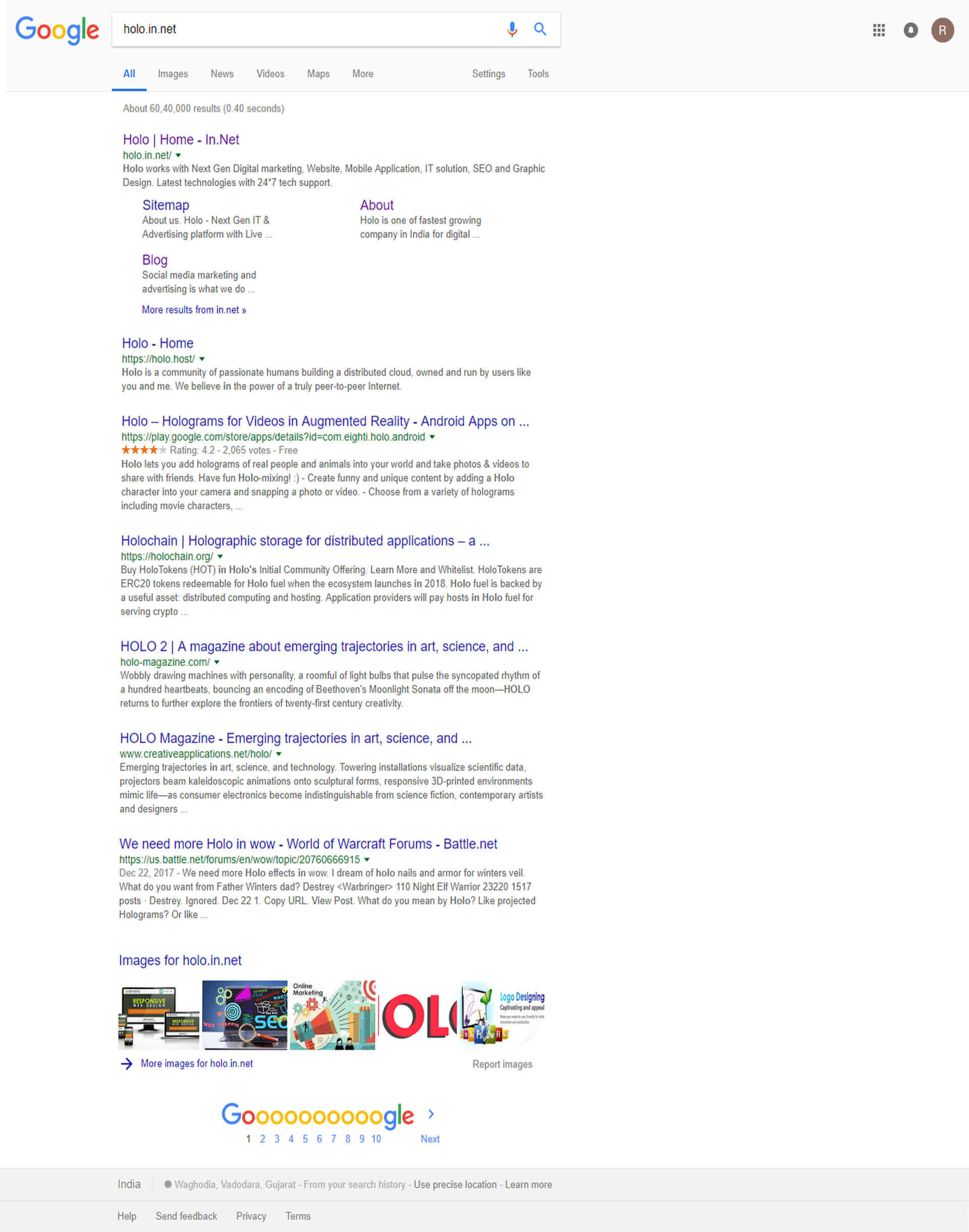The image size is (969, 1232).
Task: Click Report images
Action: [502, 1064]
